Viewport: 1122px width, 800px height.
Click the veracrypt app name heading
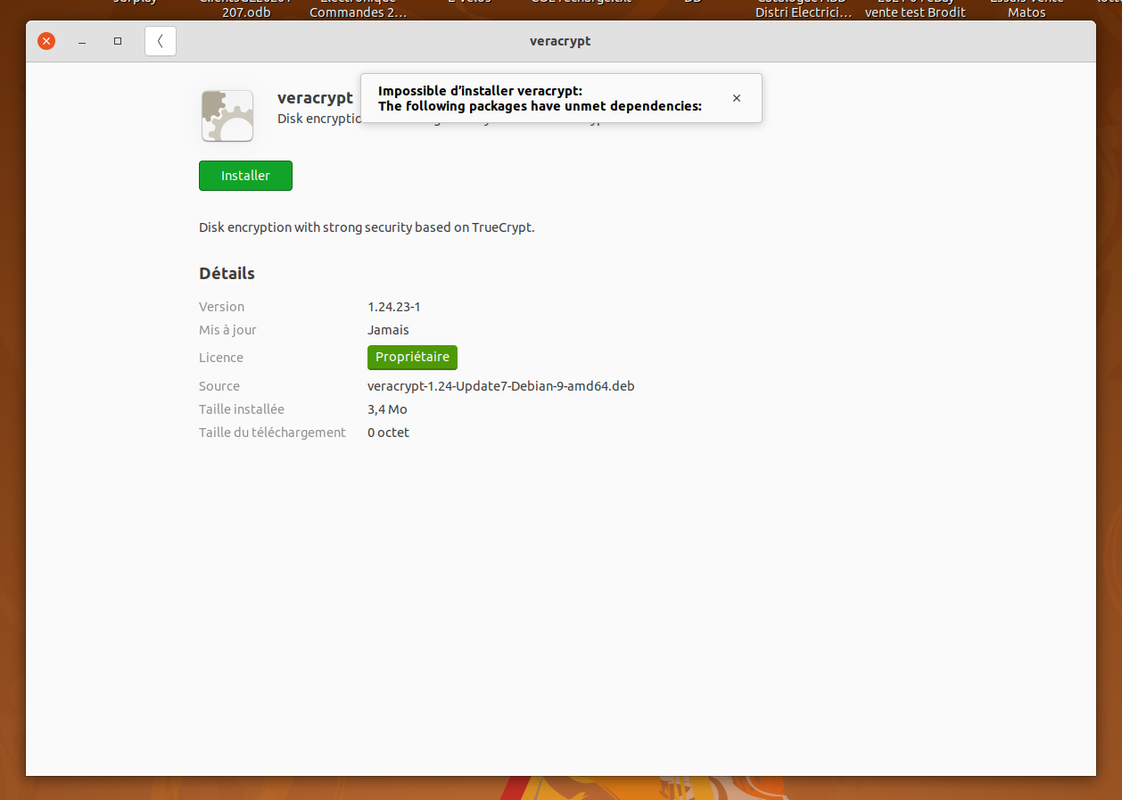pos(315,97)
